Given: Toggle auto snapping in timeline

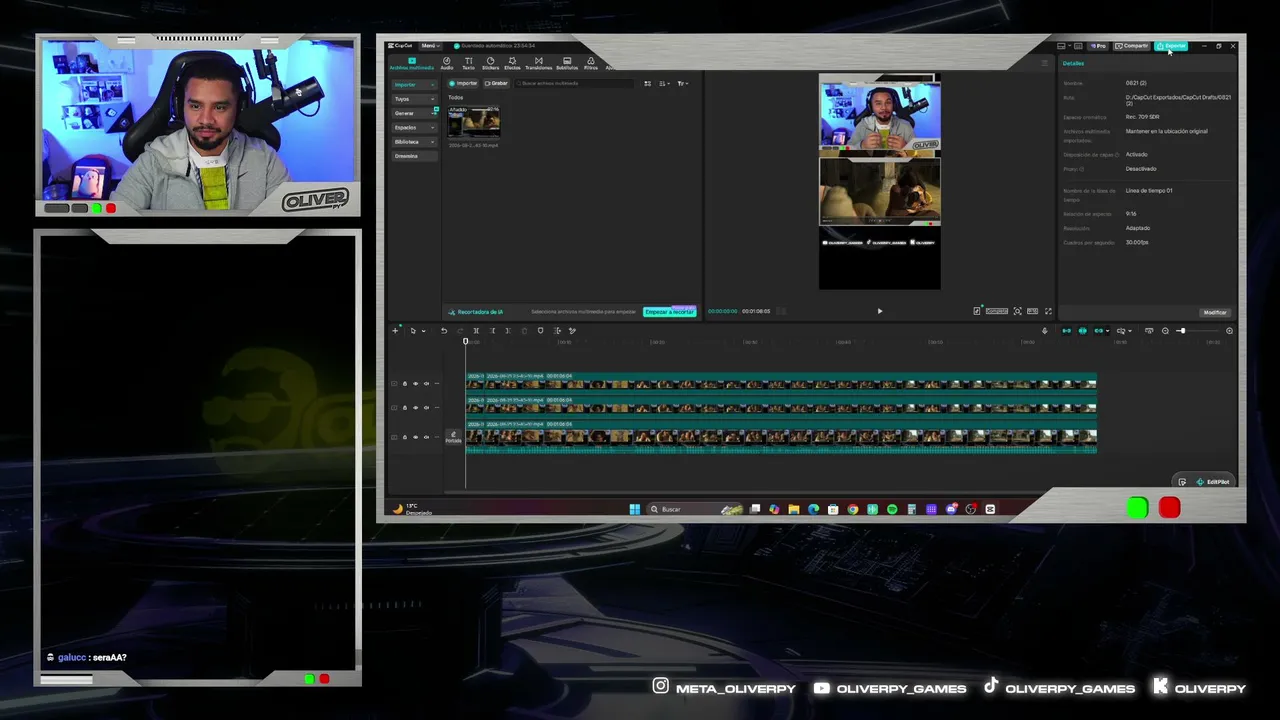Looking at the screenshot, I should (1082, 331).
